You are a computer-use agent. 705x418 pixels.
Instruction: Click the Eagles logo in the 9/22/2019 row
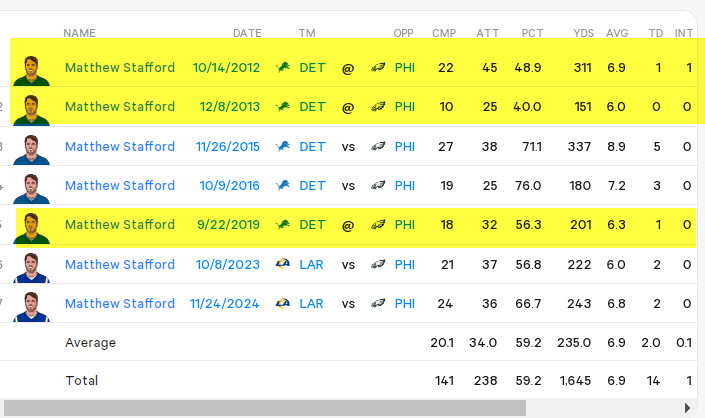click(x=378, y=224)
